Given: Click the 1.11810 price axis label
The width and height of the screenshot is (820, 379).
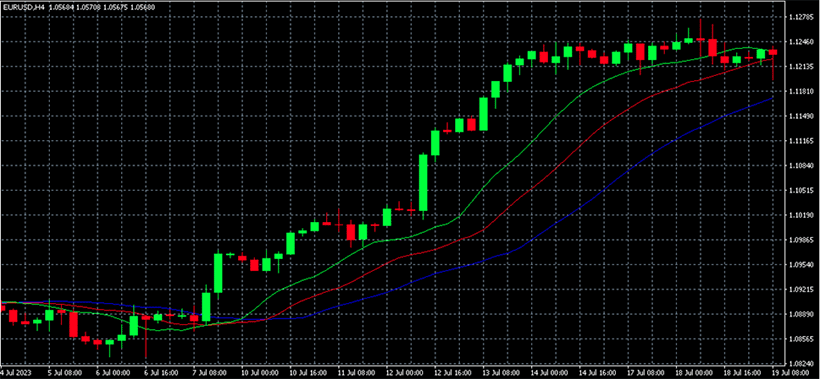Looking at the screenshot, I should [x=801, y=91].
